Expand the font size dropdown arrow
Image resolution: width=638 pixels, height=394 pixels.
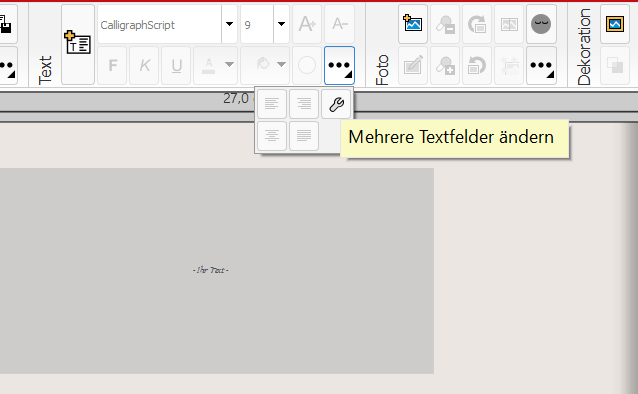[x=281, y=24]
